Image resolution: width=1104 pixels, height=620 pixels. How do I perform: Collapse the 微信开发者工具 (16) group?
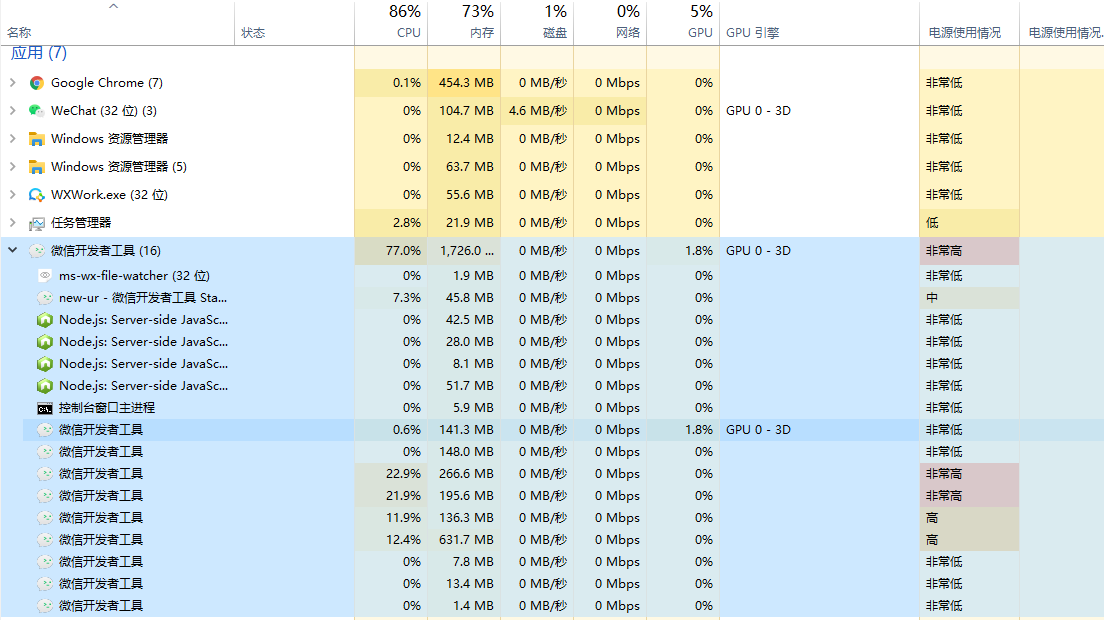[x=13, y=251]
